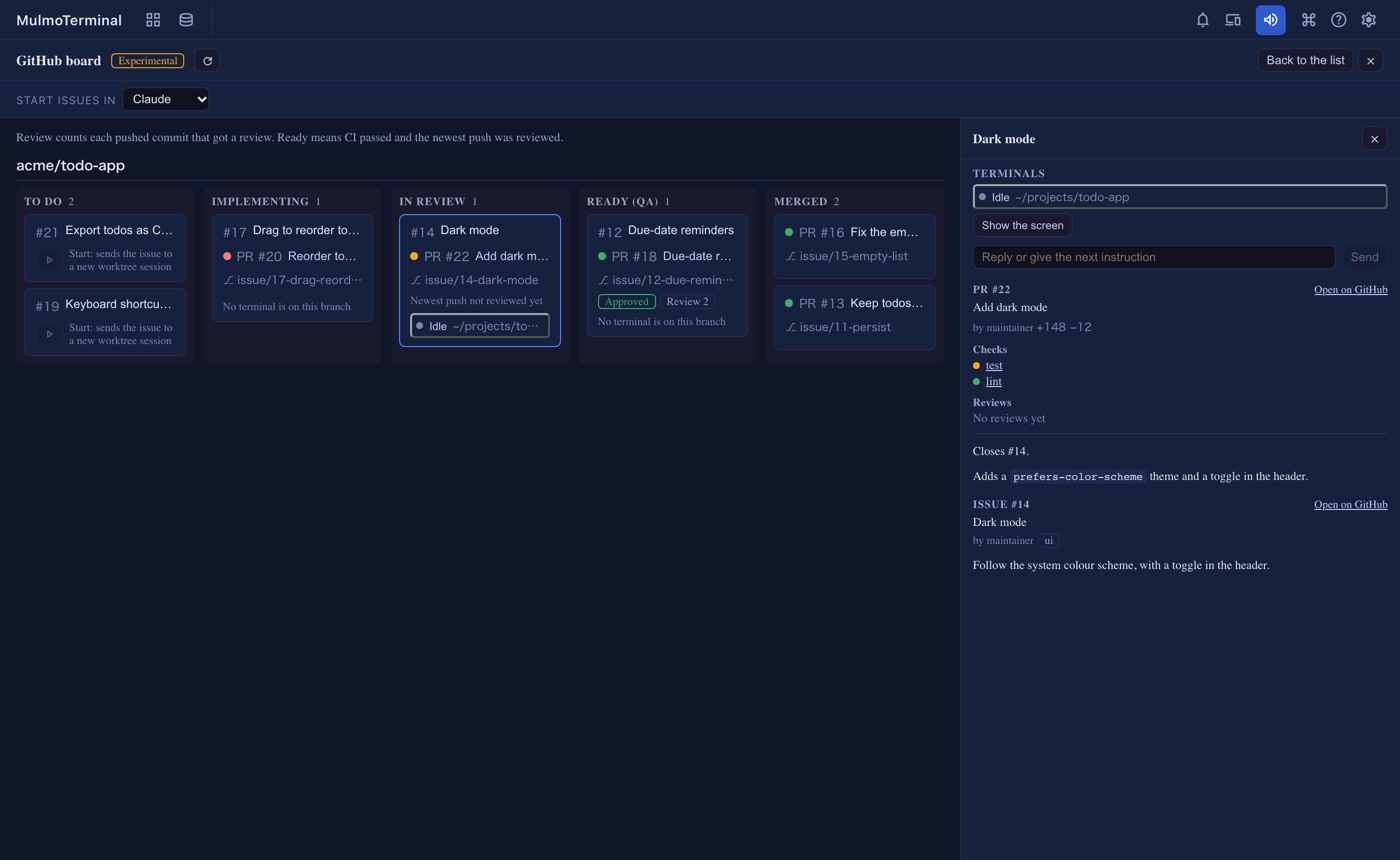The height and width of the screenshot is (860, 1400).
Task: Open the lint check link
Action: point(994,381)
